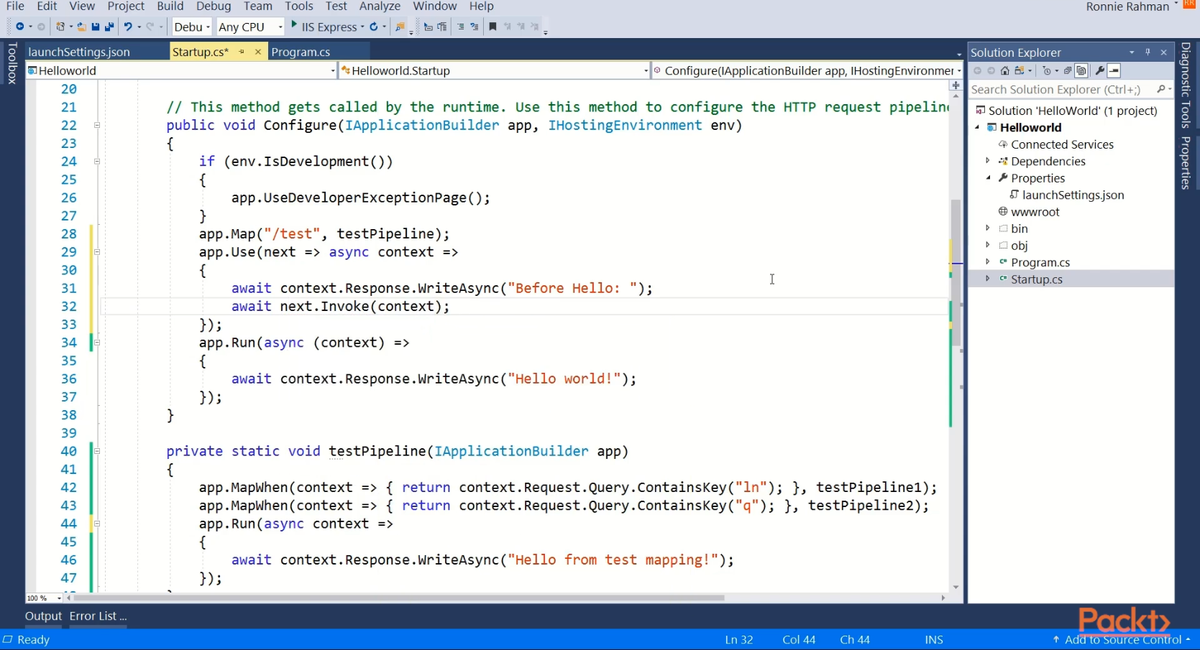Open the Properties side tab on right edge
The image size is (1200, 650).
pos(1186,162)
